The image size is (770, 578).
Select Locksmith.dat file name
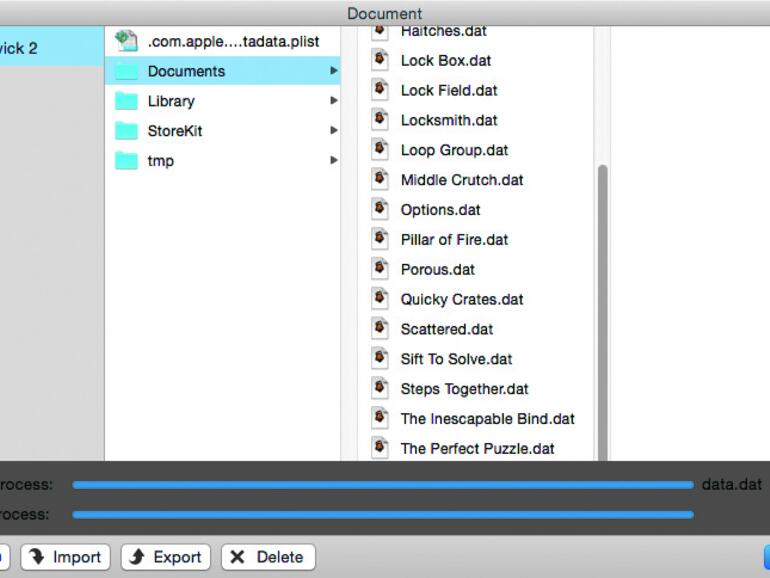[449, 120]
